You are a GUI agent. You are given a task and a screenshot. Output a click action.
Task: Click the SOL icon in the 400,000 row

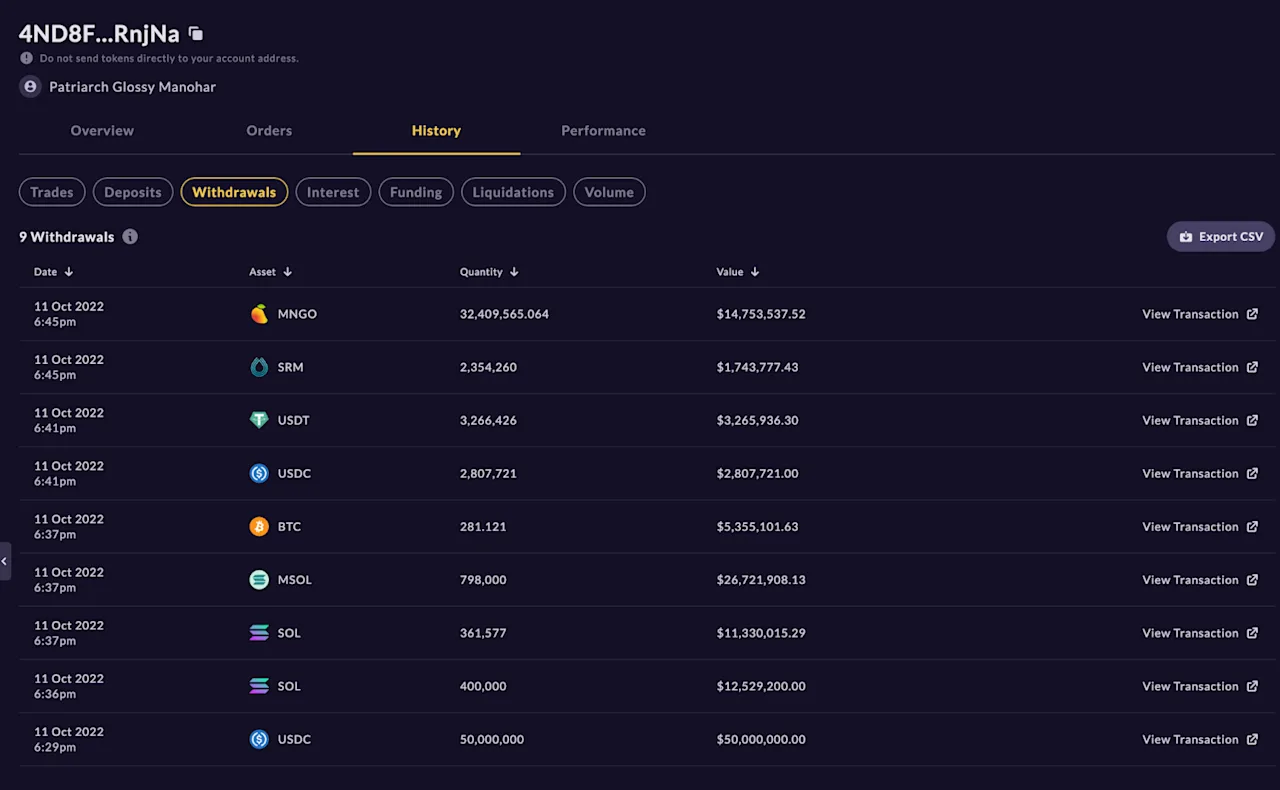click(259, 686)
